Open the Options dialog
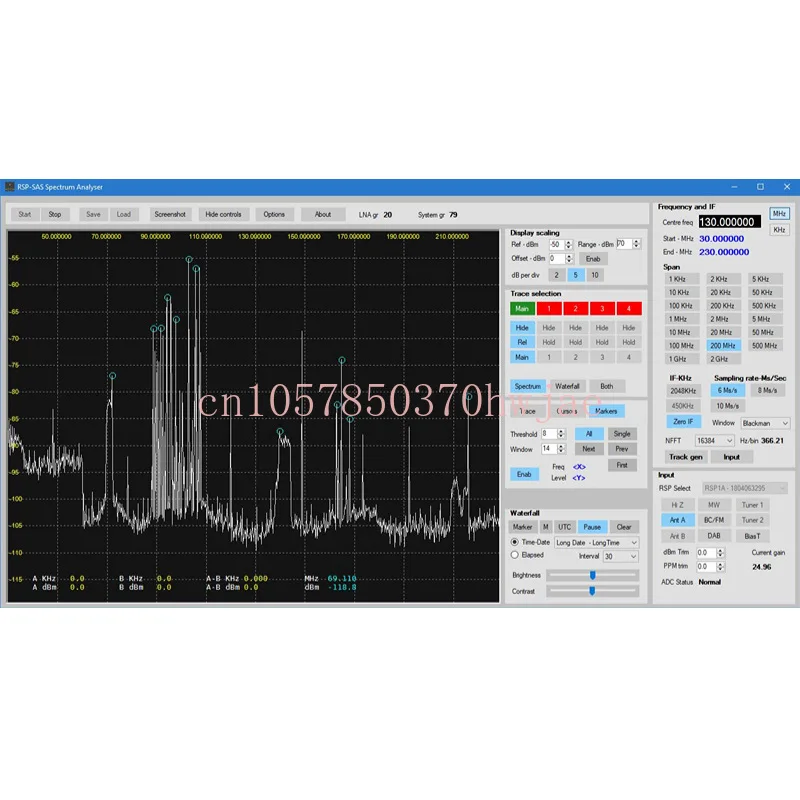This screenshot has width=800, height=800. coord(274,214)
